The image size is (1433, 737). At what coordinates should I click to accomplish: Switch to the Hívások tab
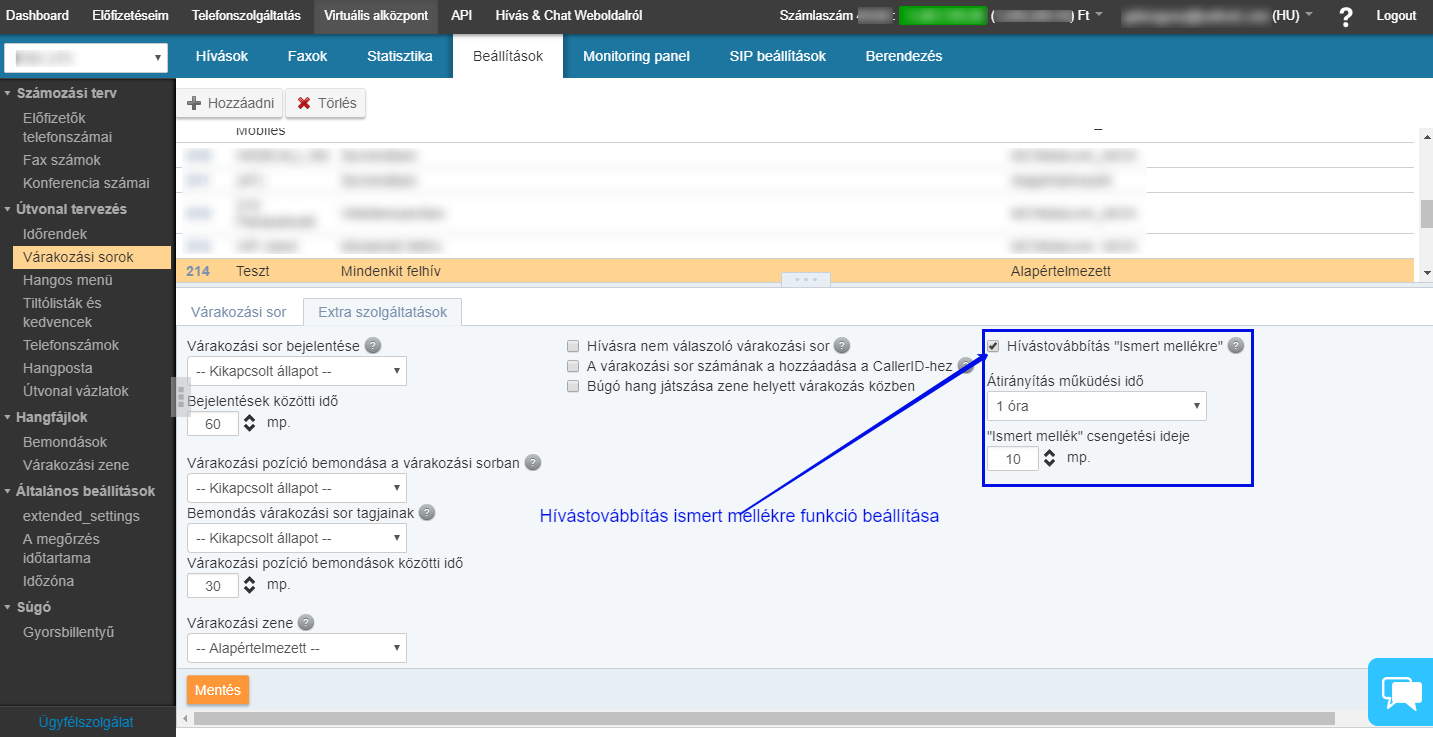pos(221,56)
